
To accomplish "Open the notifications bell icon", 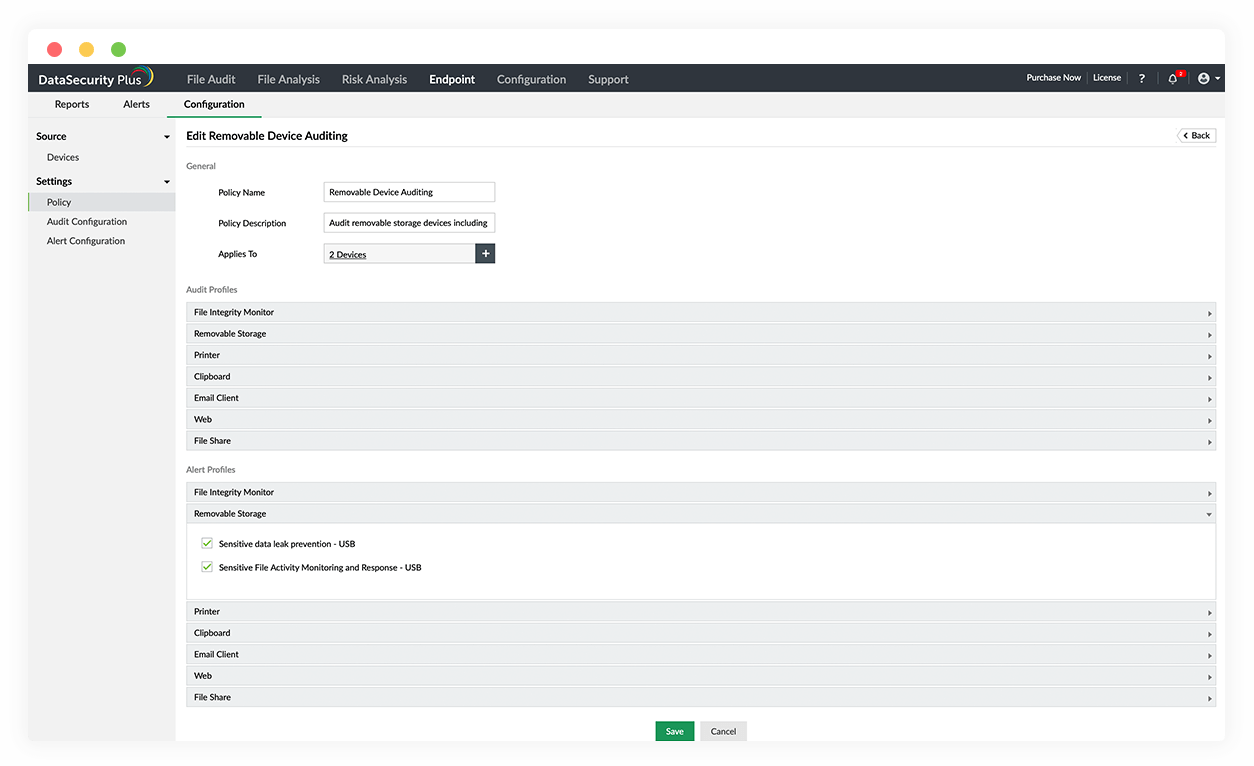I will [x=1173, y=78].
